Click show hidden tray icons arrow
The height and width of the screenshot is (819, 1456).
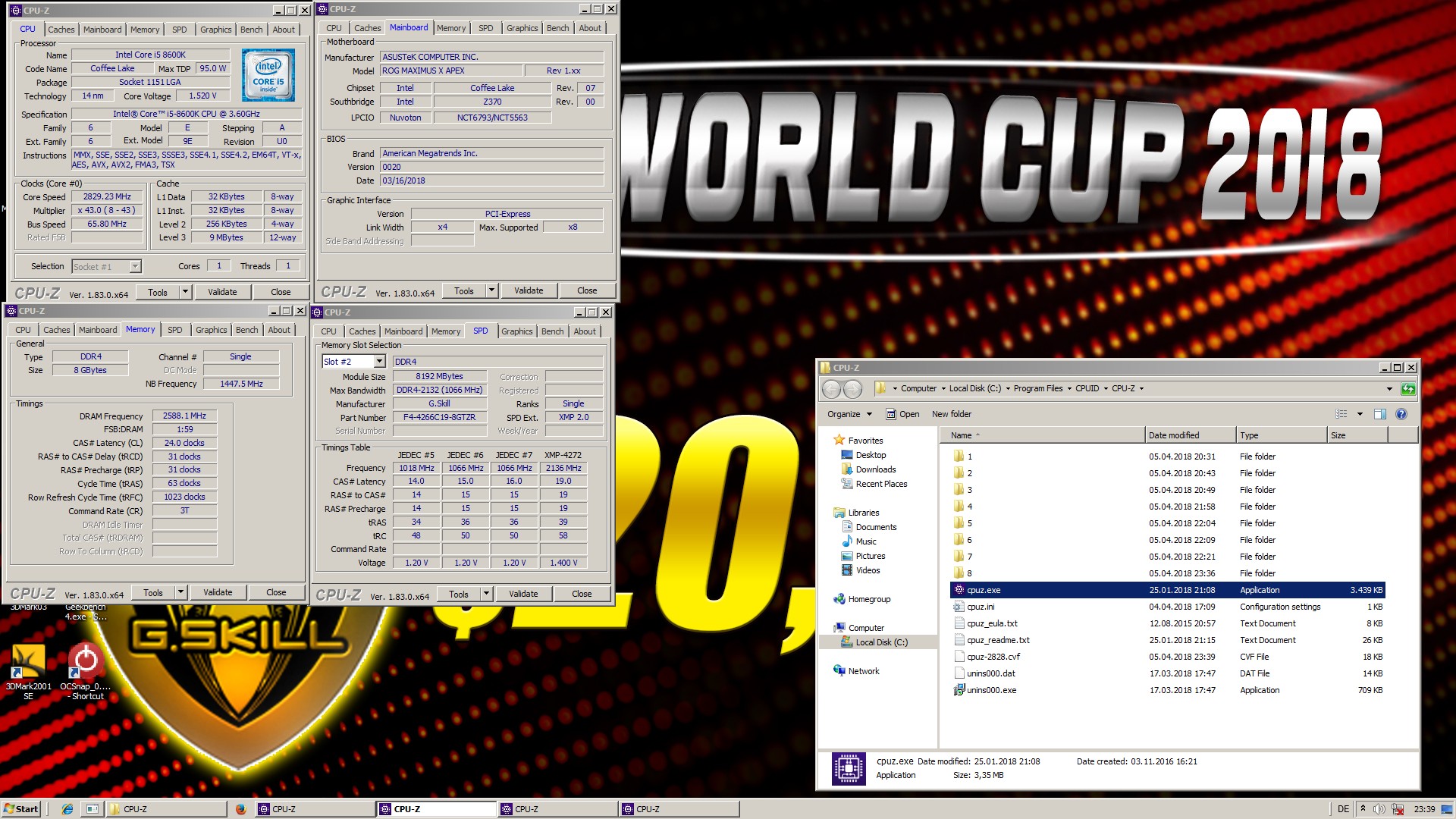click(1363, 809)
